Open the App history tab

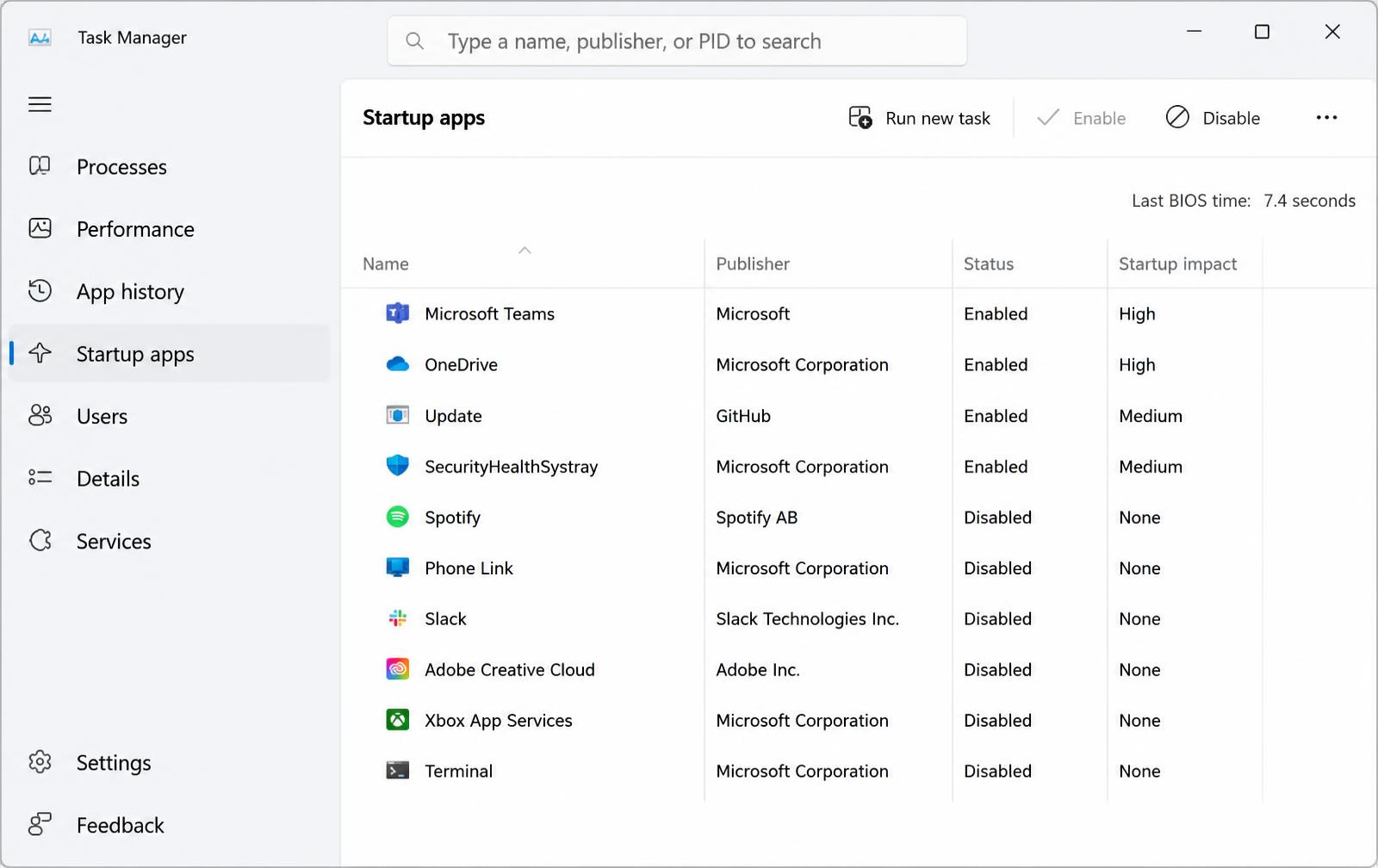click(170, 291)
